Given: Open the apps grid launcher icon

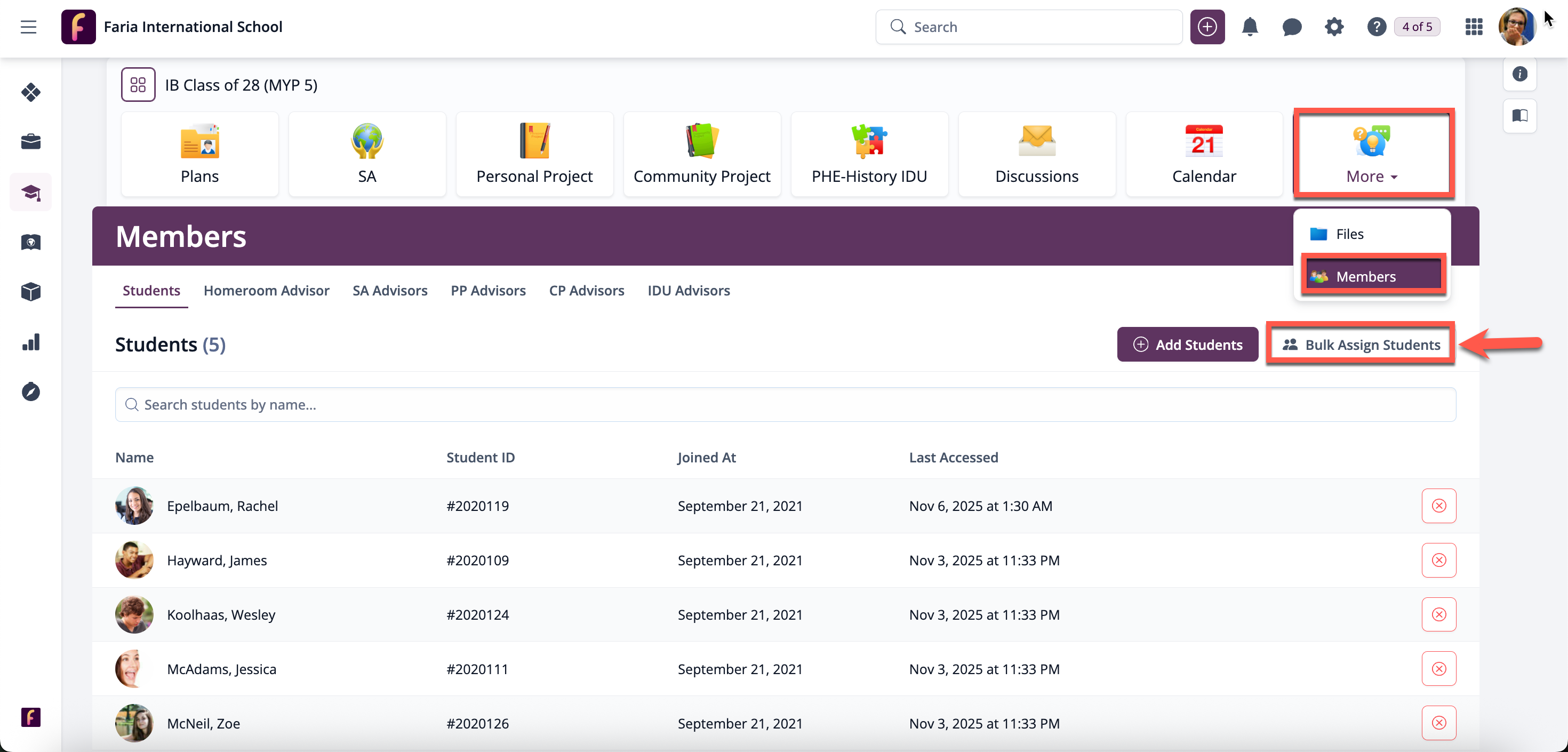Looking at the screenshot, I should [x=1474, y=27].
